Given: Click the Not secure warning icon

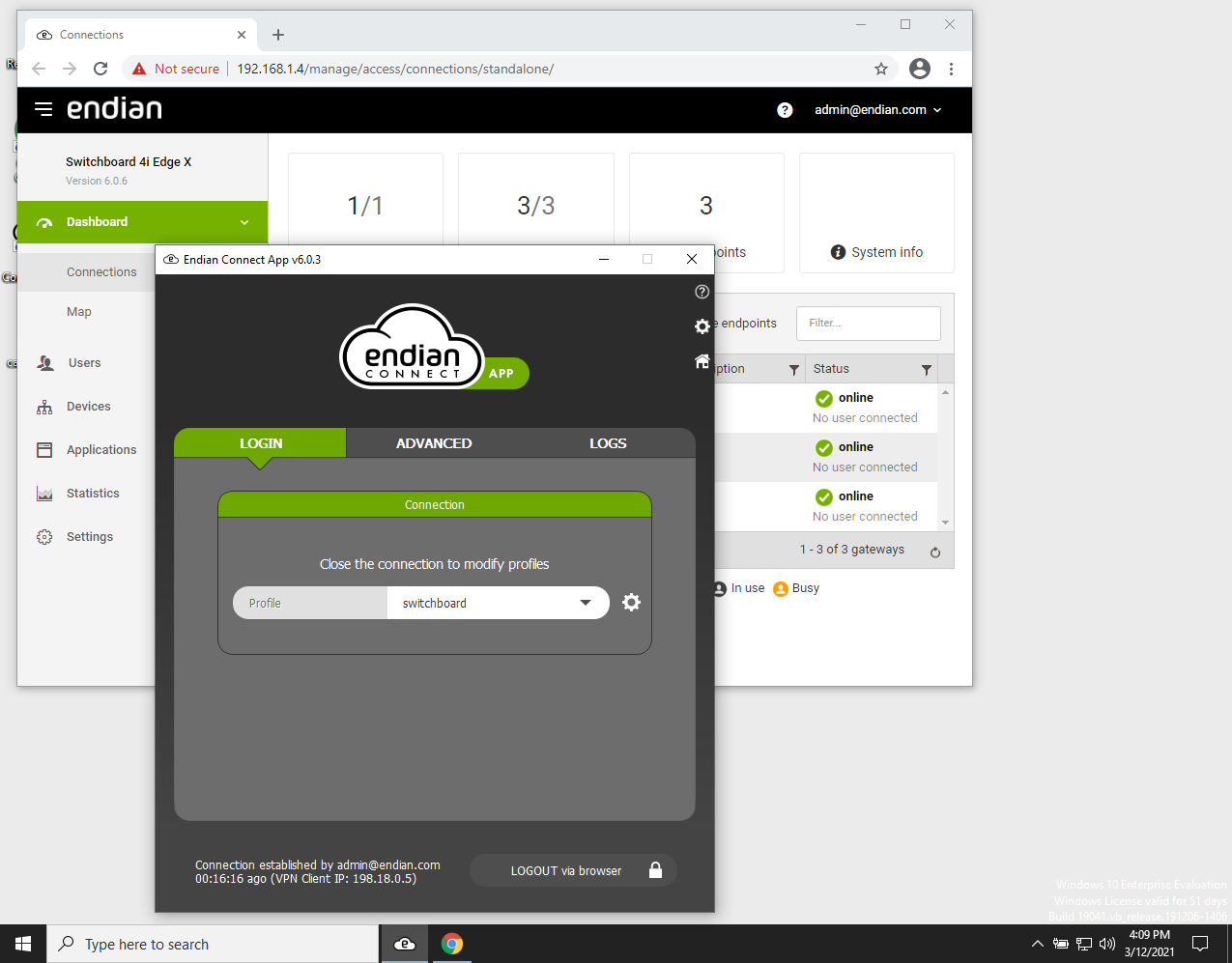Looking at the screenshot, I should (x=139, y=69).
